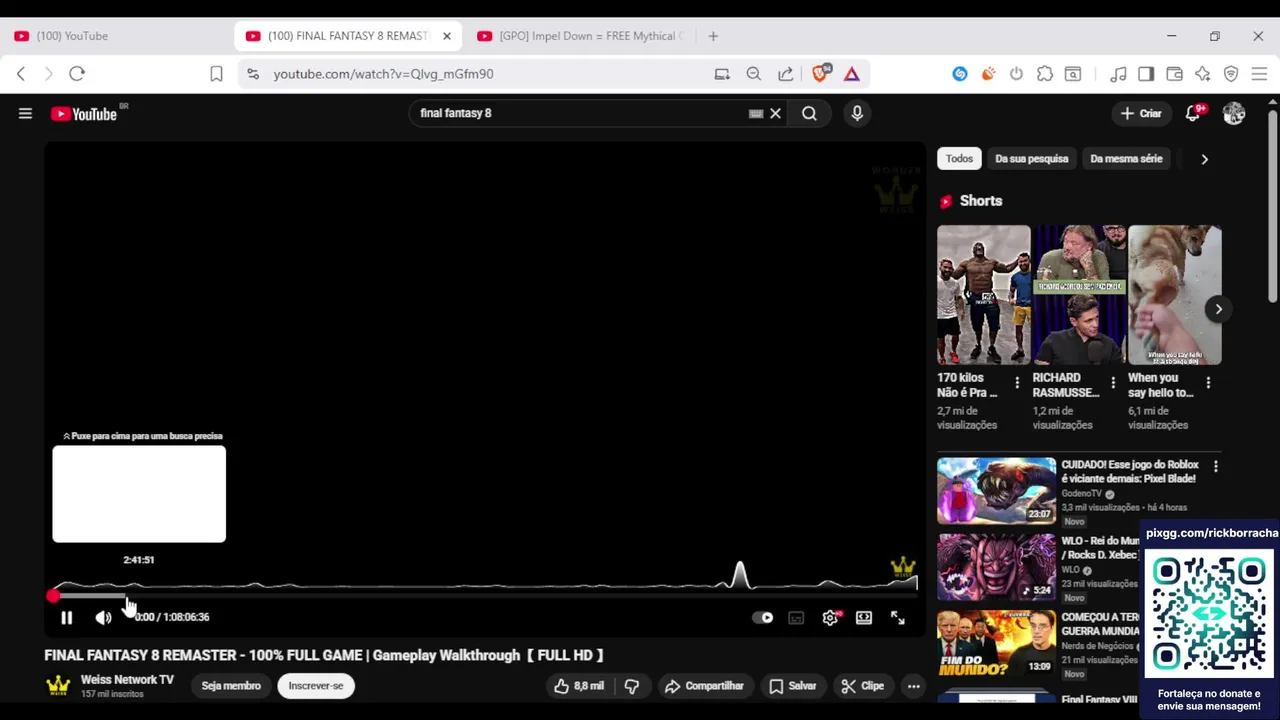Image resolution: width=1280 pixels, height=720 pixels.
Task: Start voice search with microphone icon
Action: [x=857, y=113]
